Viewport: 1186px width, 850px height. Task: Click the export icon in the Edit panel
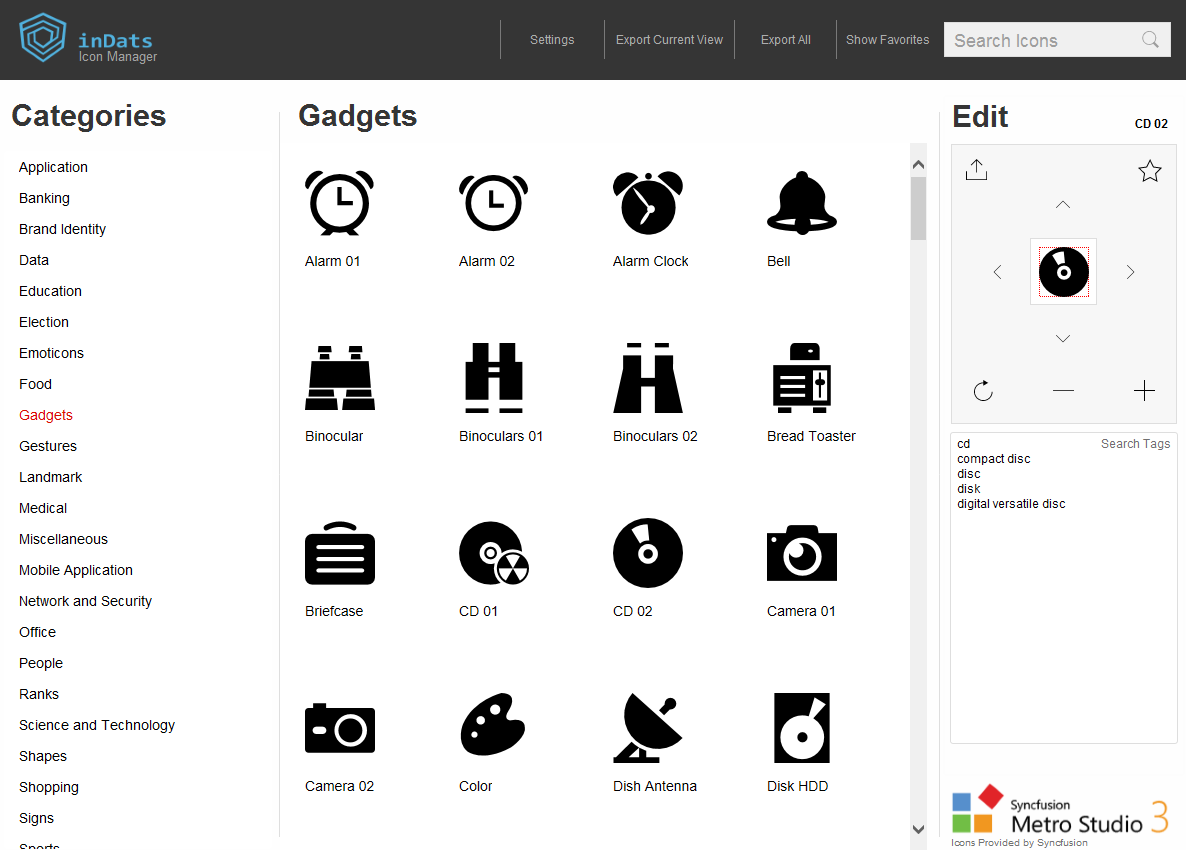coord(977,170)
